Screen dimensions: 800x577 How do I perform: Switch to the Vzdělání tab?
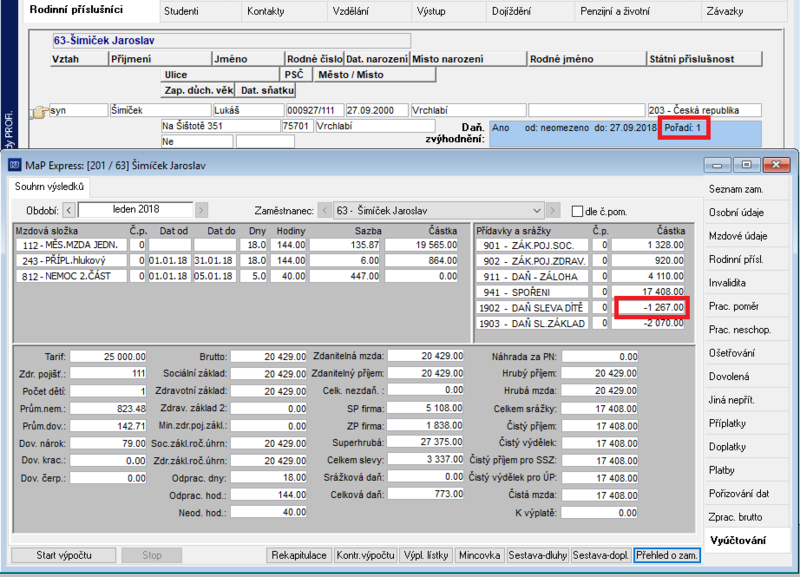351,11
